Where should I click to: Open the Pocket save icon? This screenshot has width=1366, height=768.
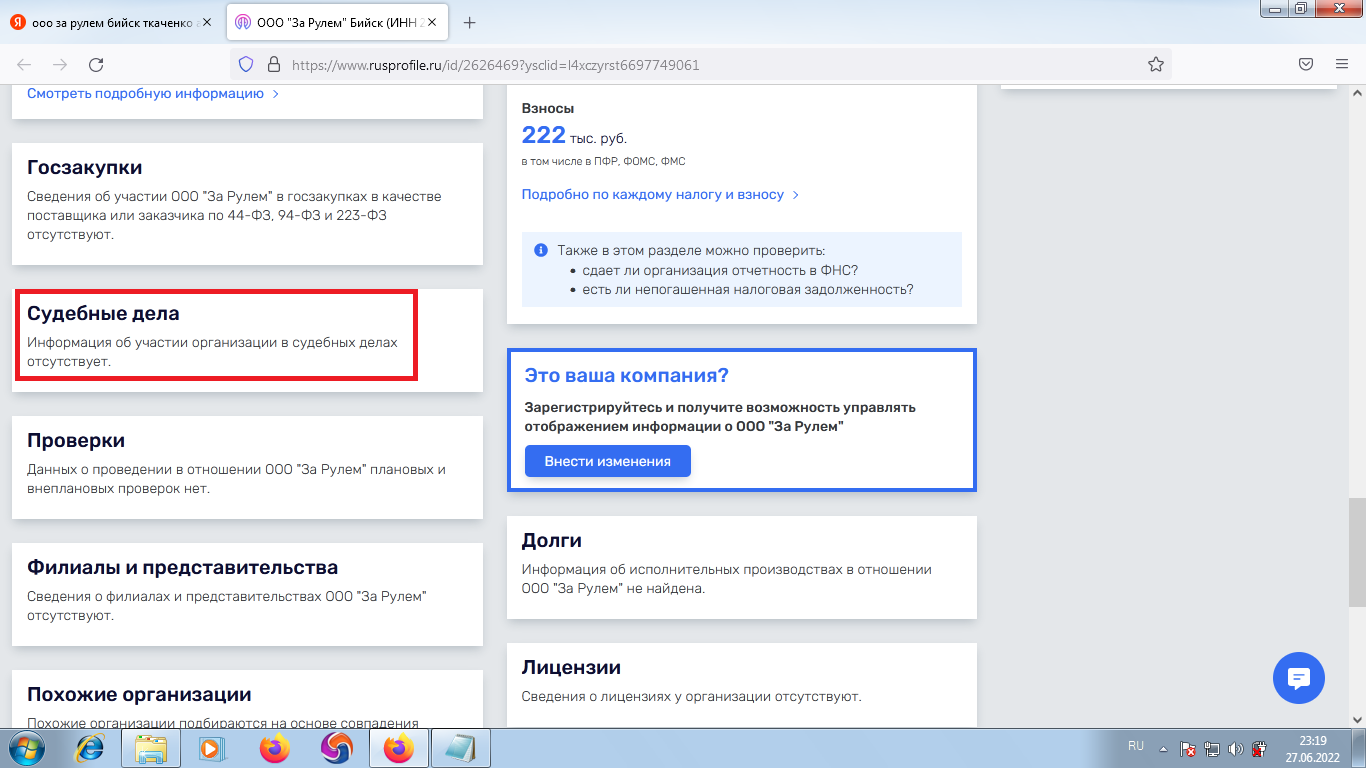[1306, 63]
